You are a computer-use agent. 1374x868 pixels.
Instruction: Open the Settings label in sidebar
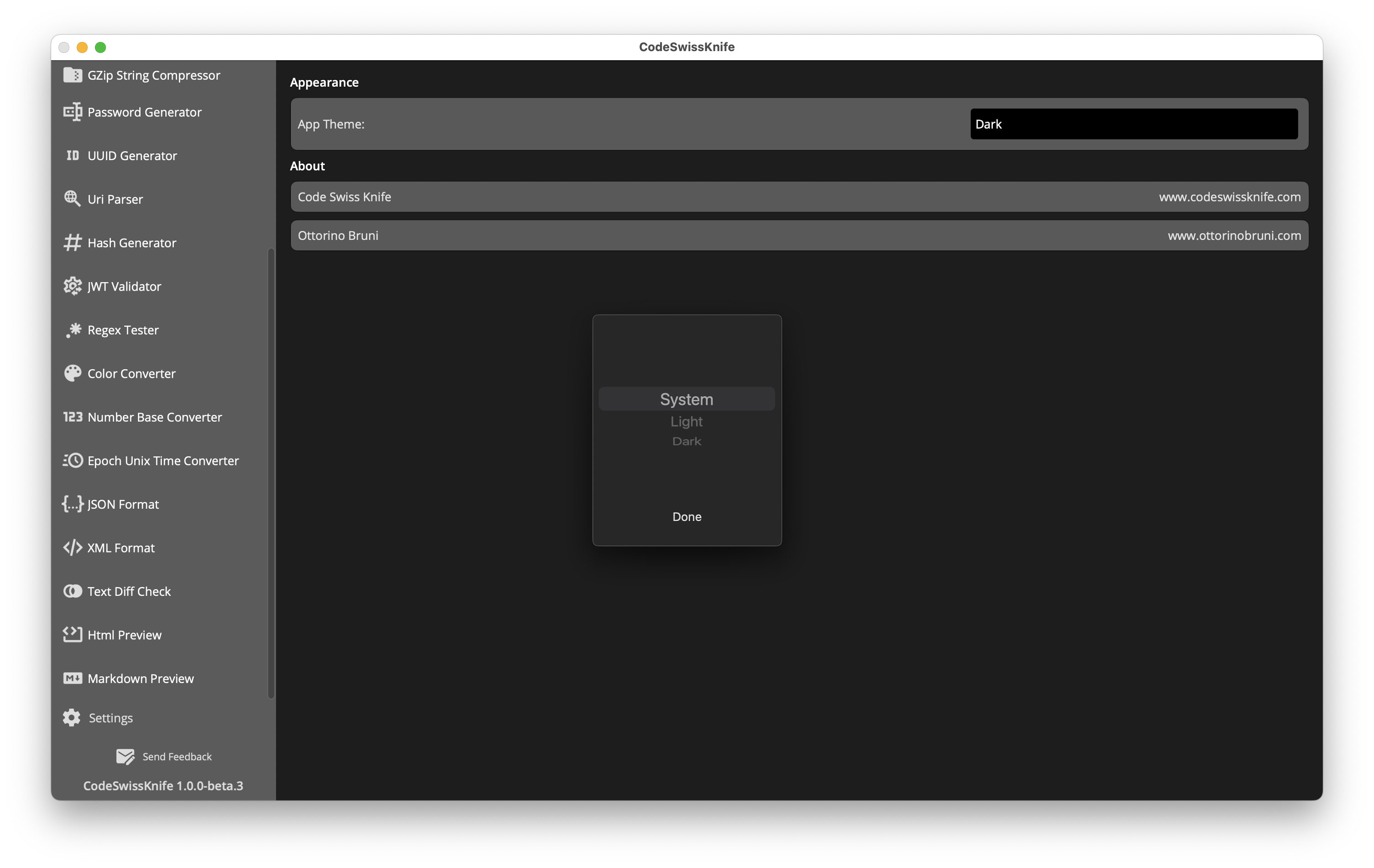110,718
